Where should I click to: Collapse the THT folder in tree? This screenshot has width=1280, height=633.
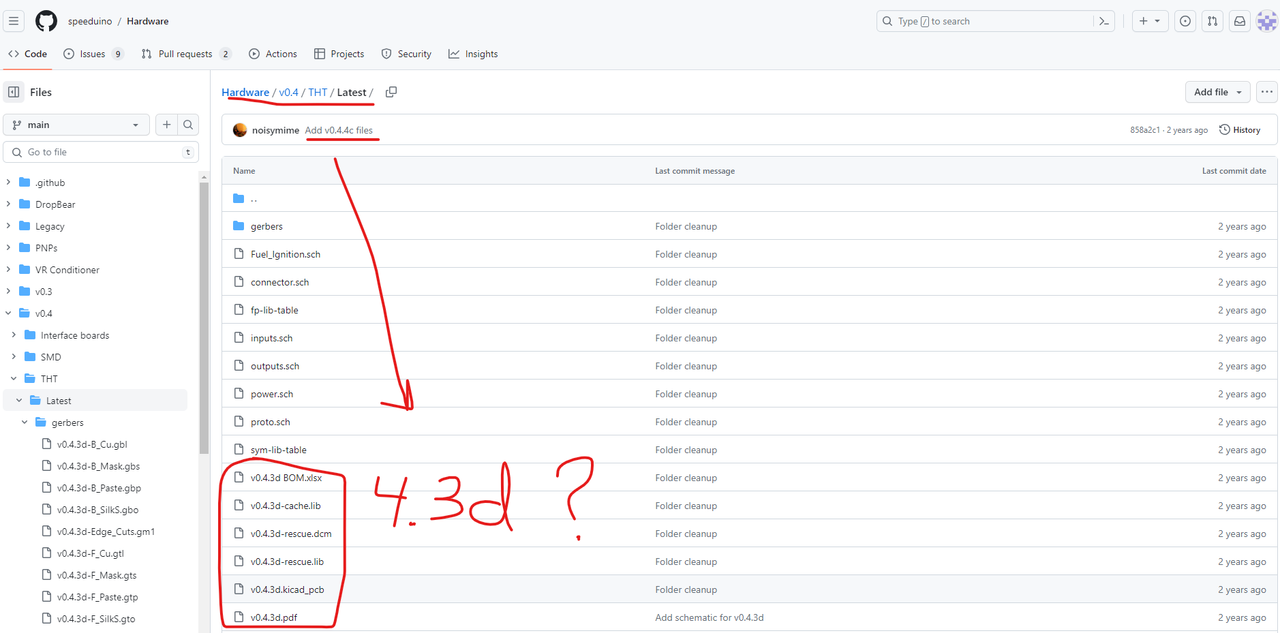[14, 379]
